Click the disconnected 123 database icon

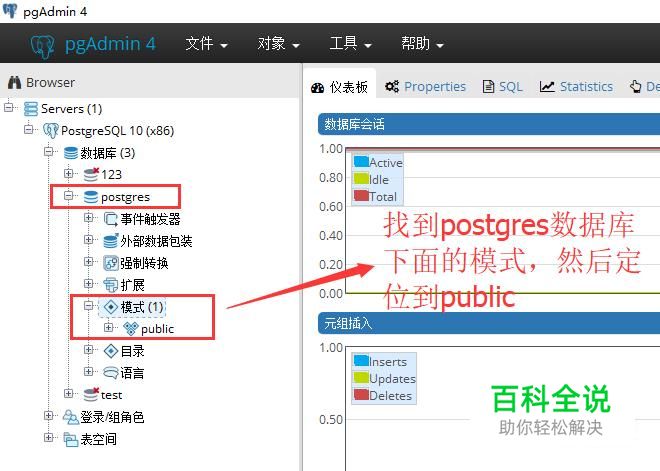(x=91, y=174)
